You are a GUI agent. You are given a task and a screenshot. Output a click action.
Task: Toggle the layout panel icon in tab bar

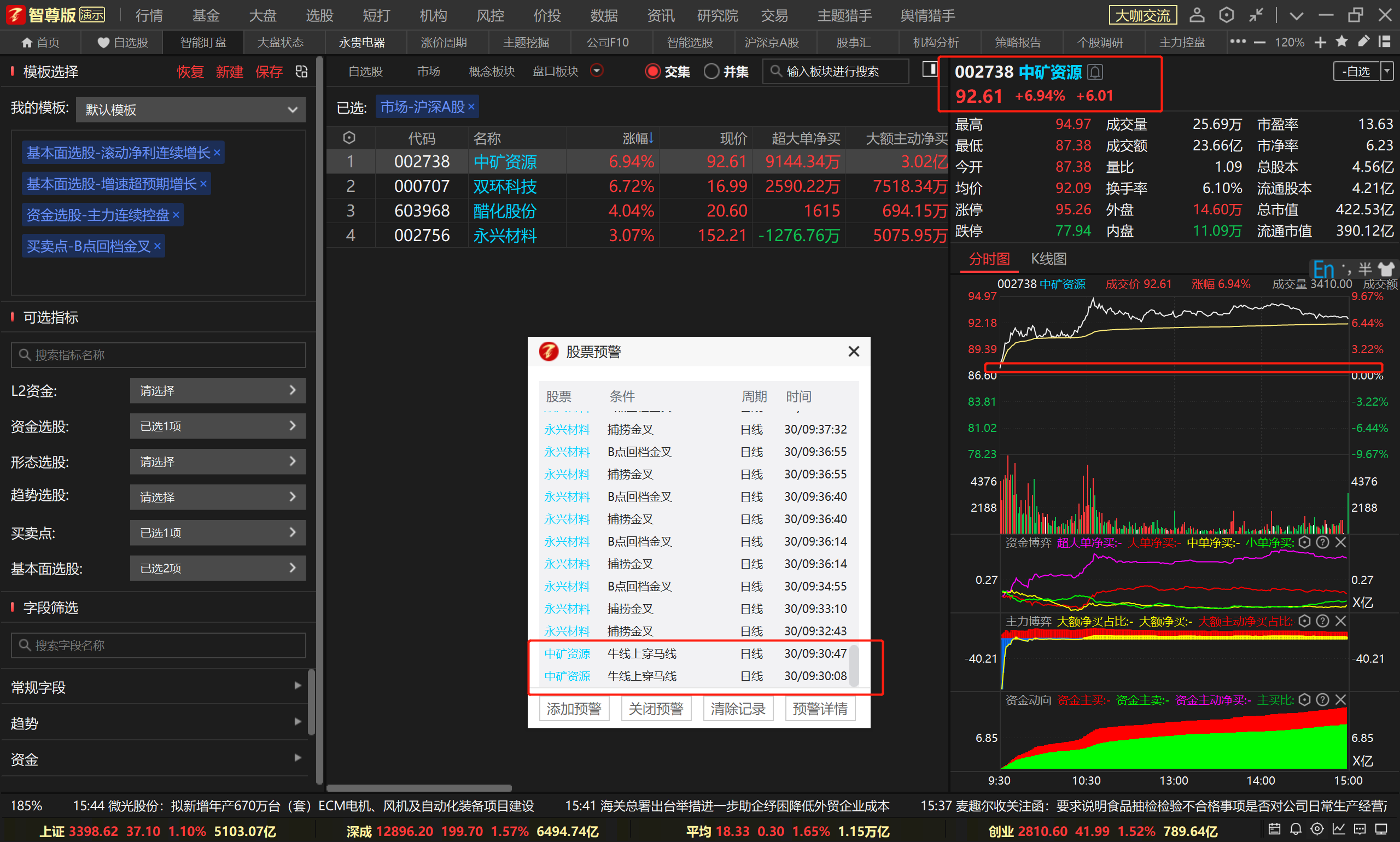(1385, 42)
